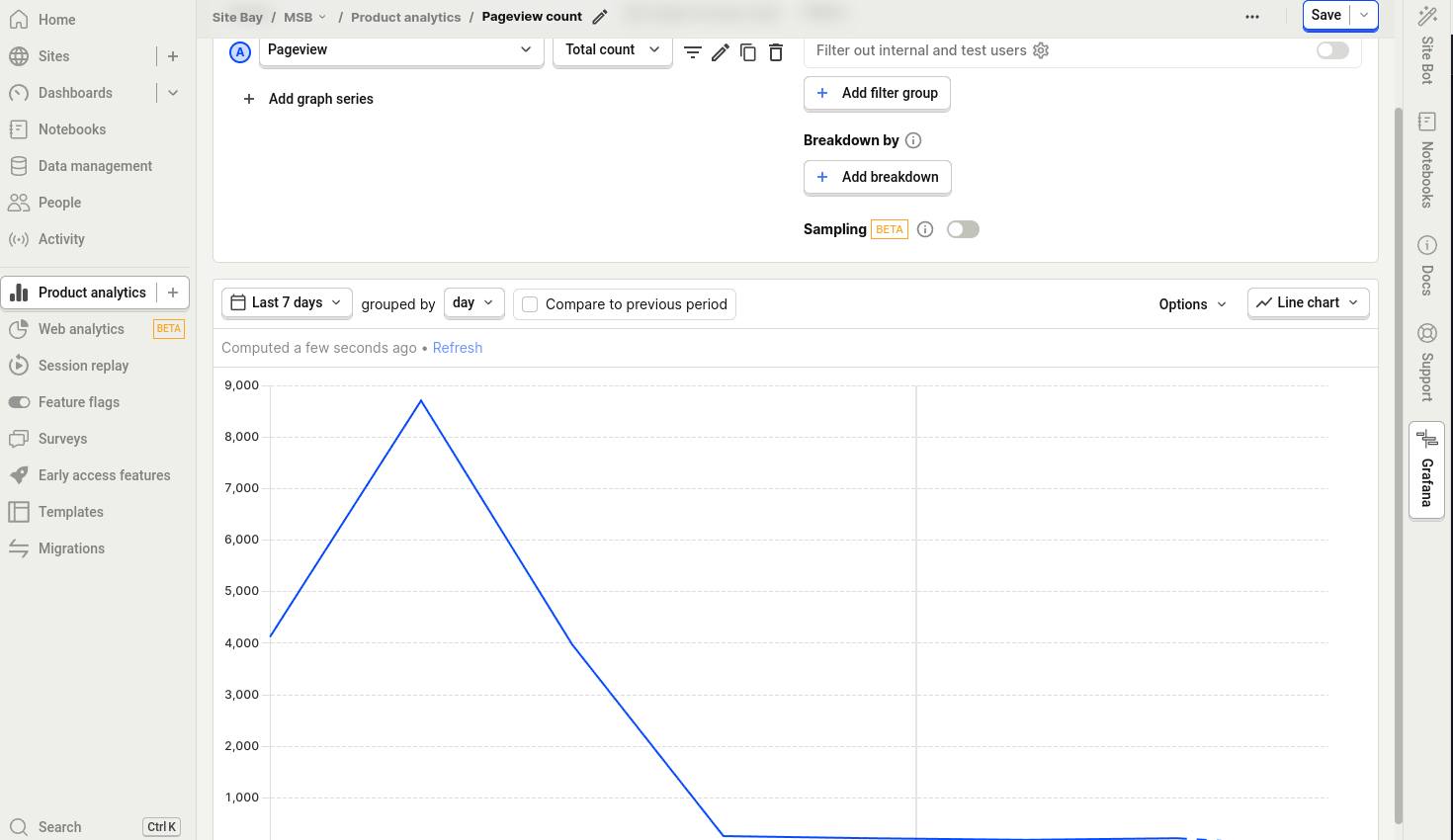Click the Add filter group button
The width and height of the screenshot is (1453, 840).
[x=877, y=93]
